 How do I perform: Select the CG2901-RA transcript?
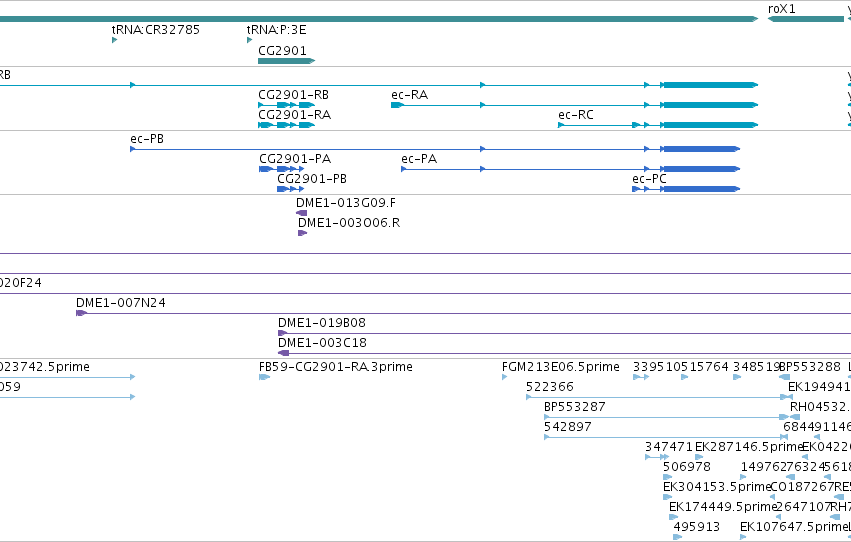(287, 125)
